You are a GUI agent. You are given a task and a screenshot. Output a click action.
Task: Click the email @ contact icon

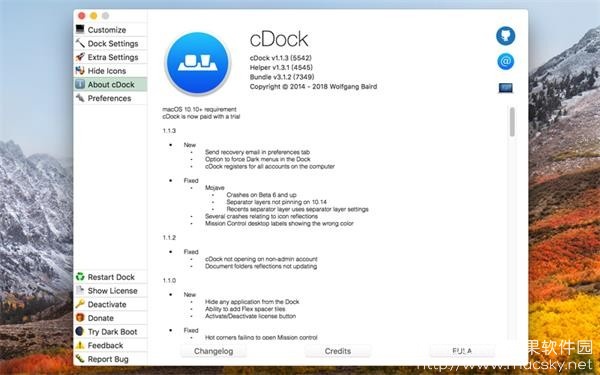[505, 61]
